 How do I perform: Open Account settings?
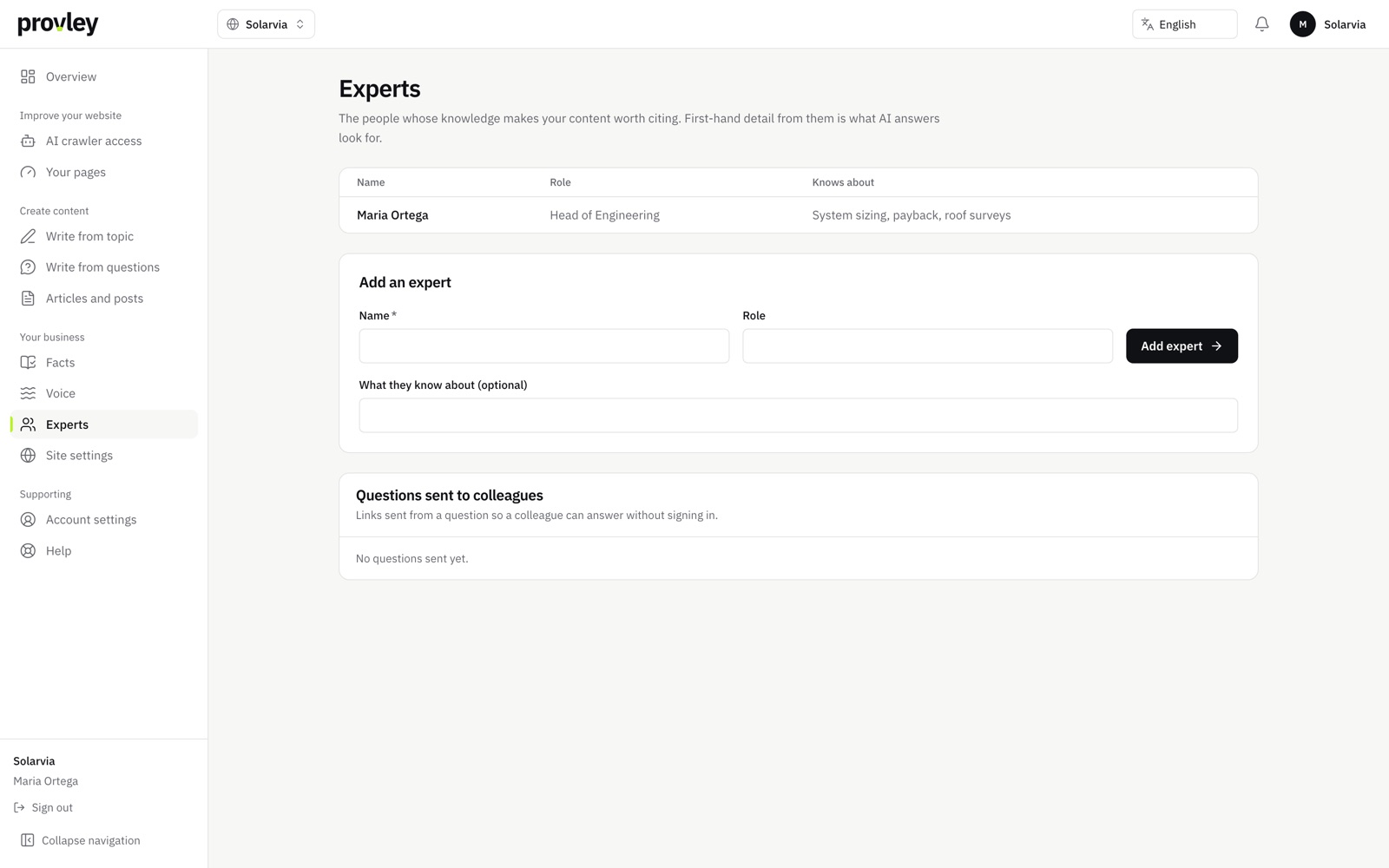click(104, 520)
